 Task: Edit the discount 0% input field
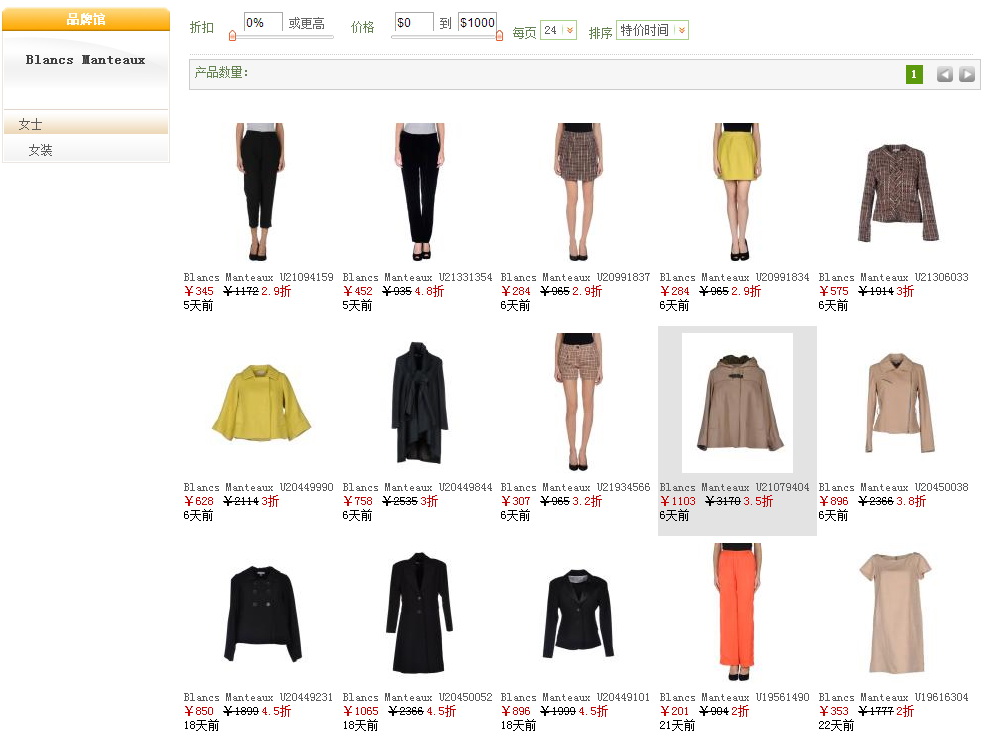(x=263, y=23)
